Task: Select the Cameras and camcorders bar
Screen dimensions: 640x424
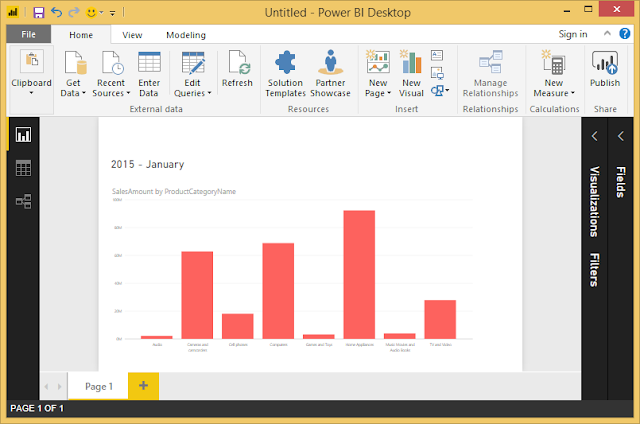Action: (x=197, y=295)
